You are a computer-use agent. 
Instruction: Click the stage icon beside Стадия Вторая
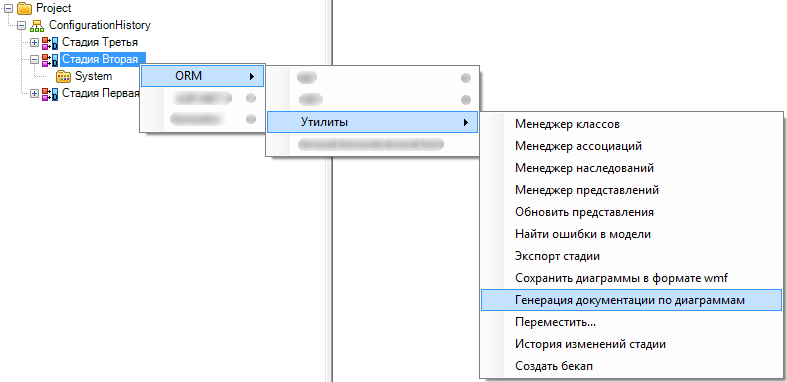tap(50, 60)
